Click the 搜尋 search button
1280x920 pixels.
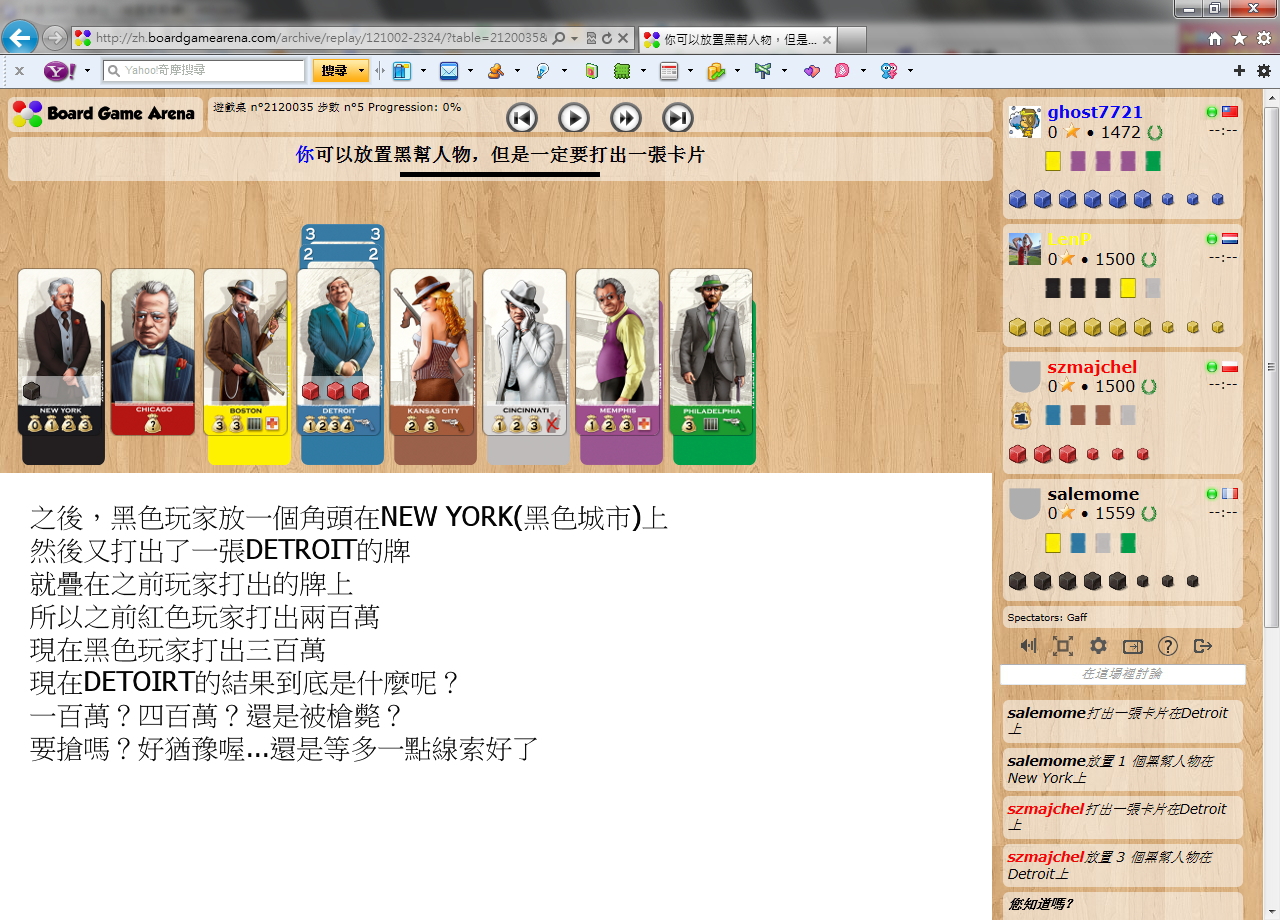coord(334,71)
